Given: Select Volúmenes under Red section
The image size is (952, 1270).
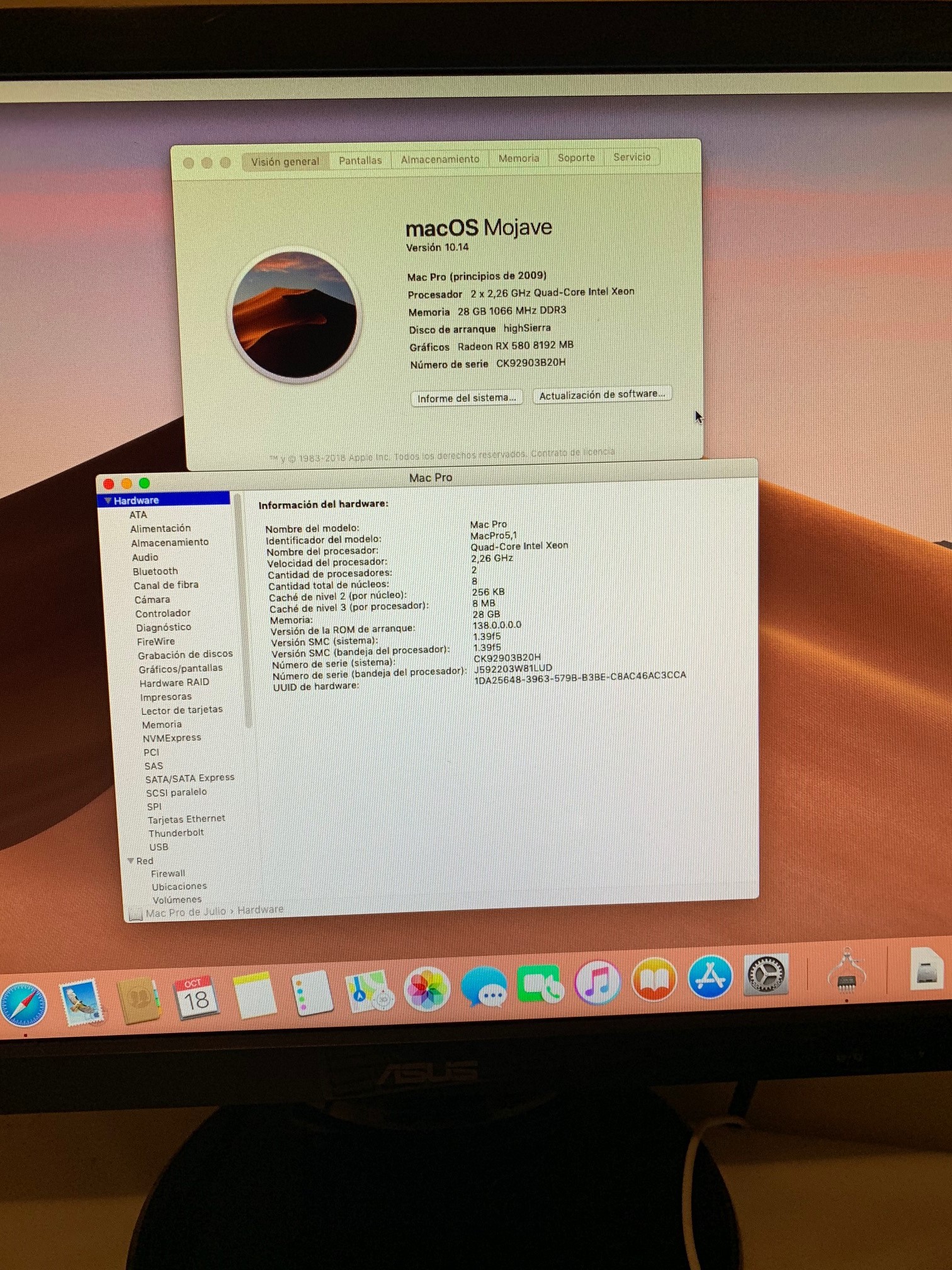Looking at the screenshot, I should pos(177,900).
